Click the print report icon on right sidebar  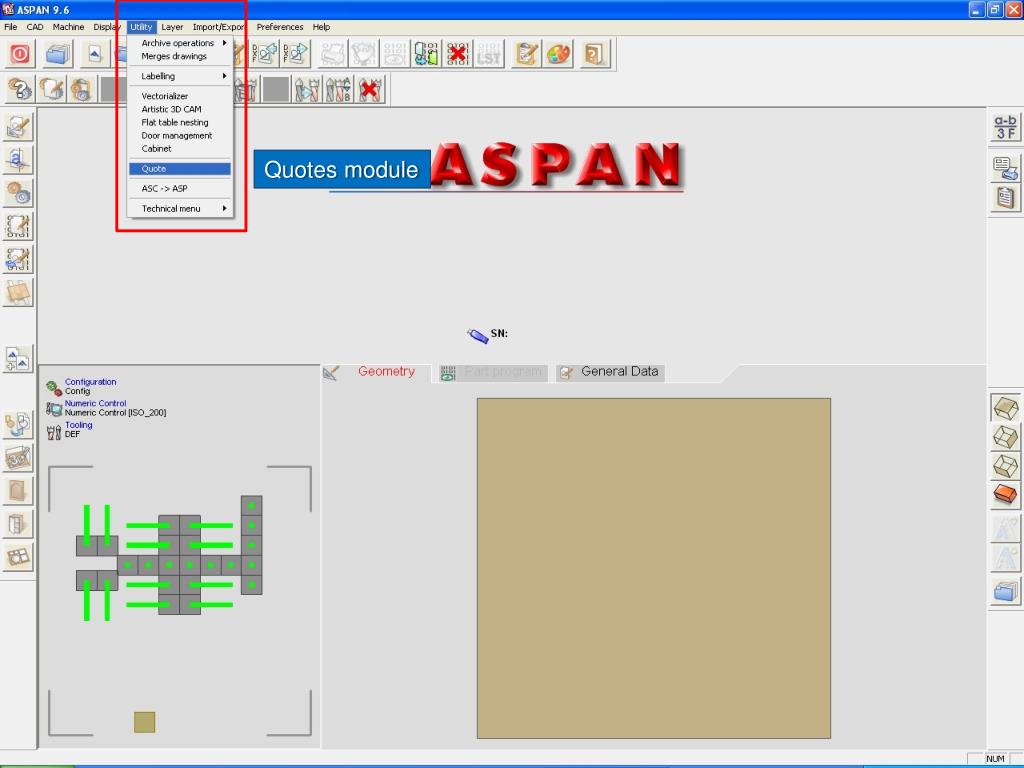click(x=1005, y=168)
